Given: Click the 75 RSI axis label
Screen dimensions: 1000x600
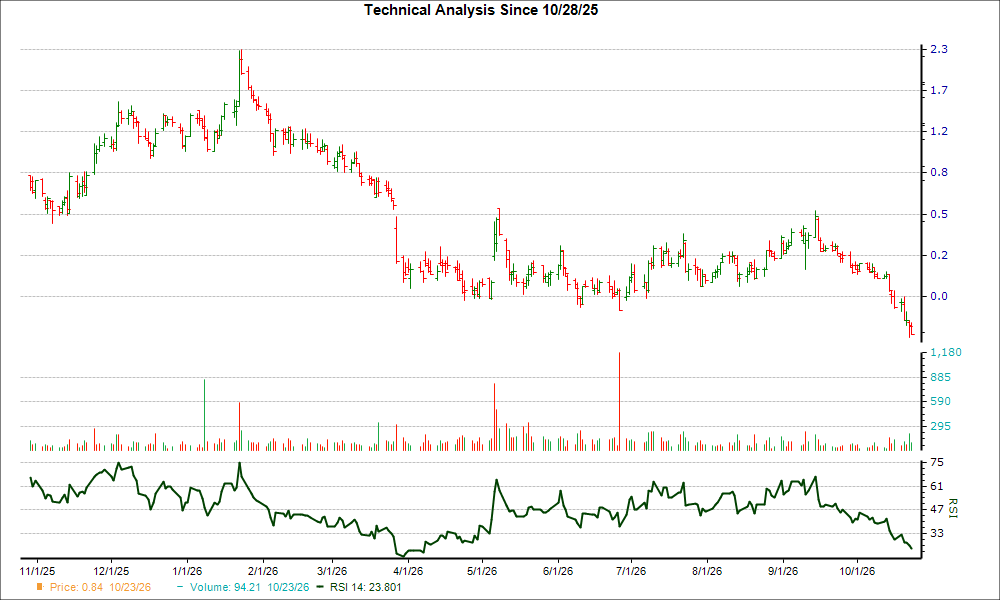Looking at the screenshot, I should click(x=937, y=463).
